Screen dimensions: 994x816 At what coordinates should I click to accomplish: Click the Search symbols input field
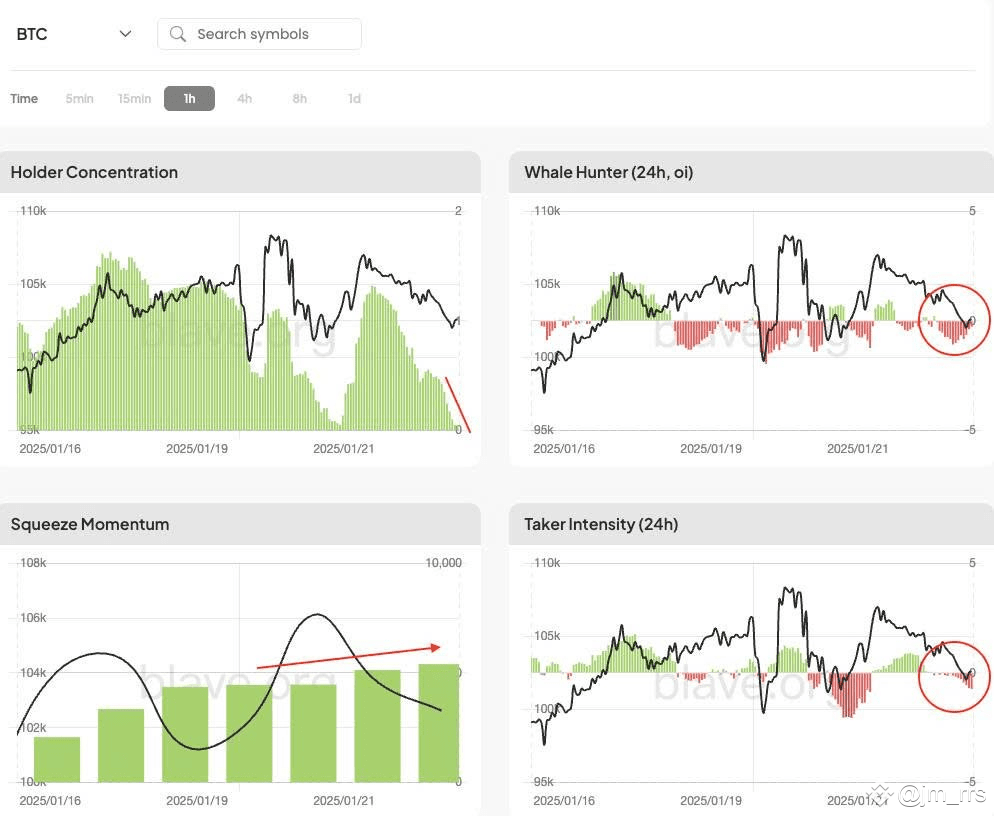[x=270, y=33]
